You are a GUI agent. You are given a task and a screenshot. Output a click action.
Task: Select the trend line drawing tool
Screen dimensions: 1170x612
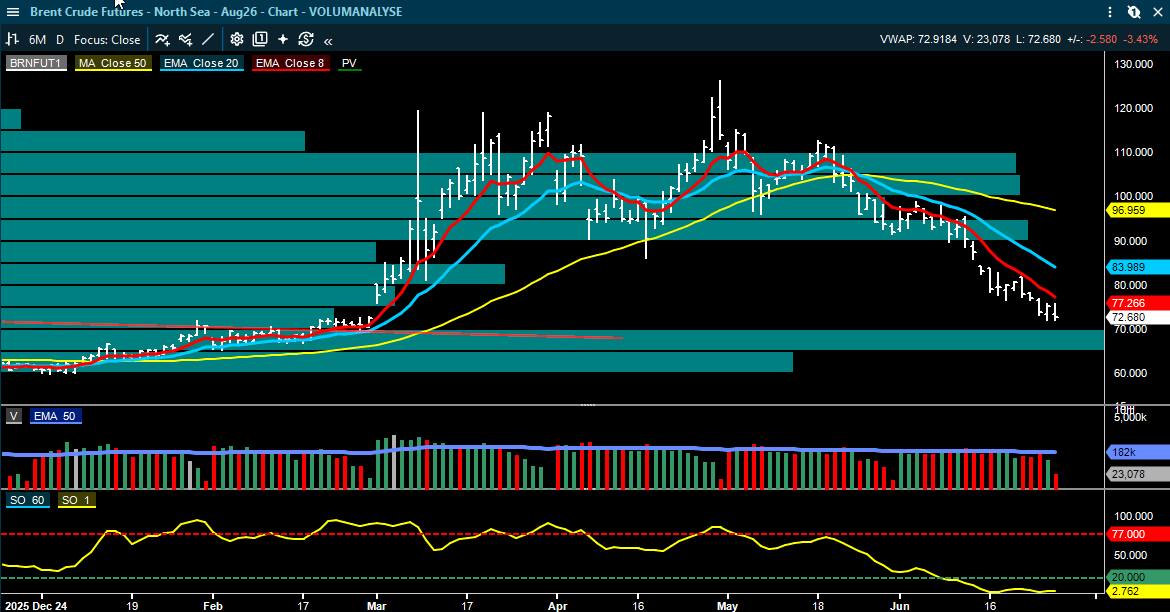point(208,40)
